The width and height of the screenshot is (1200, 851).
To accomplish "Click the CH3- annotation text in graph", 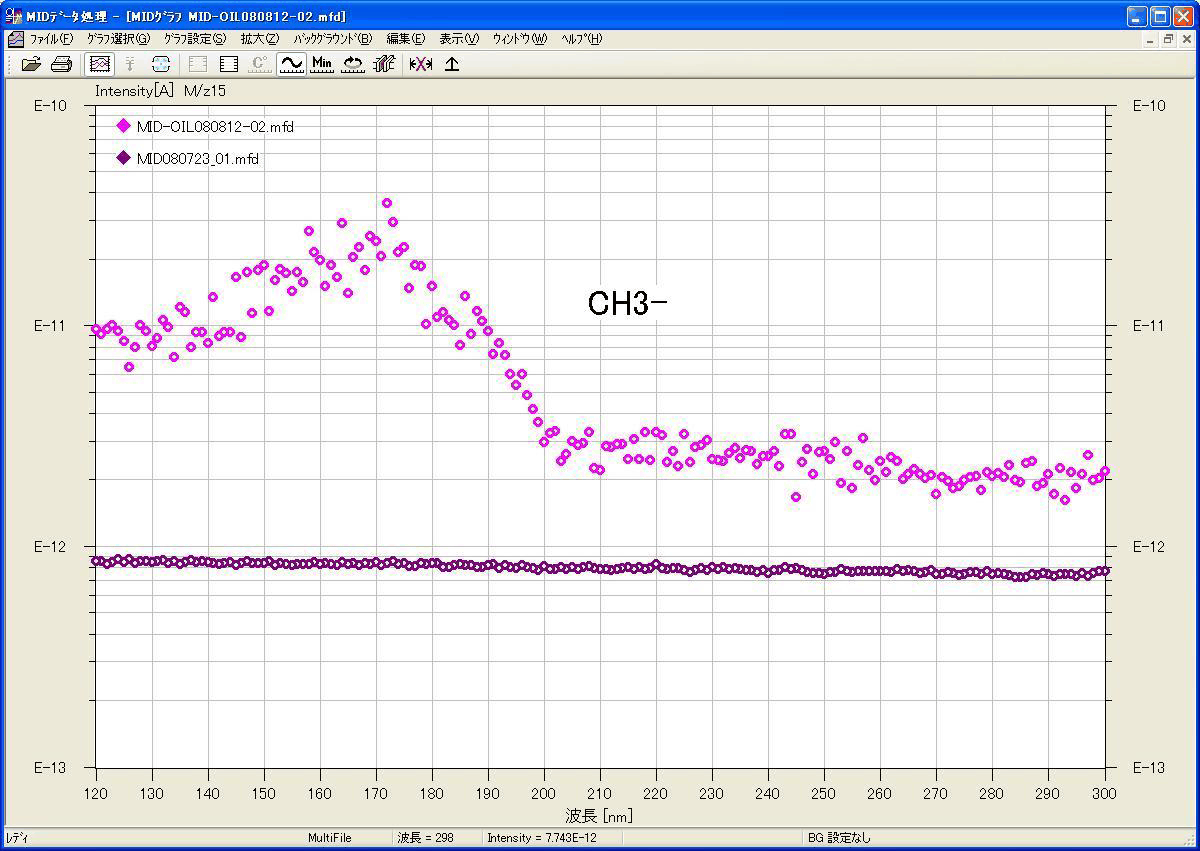I will pyautogui.click(x=627, y=304).
